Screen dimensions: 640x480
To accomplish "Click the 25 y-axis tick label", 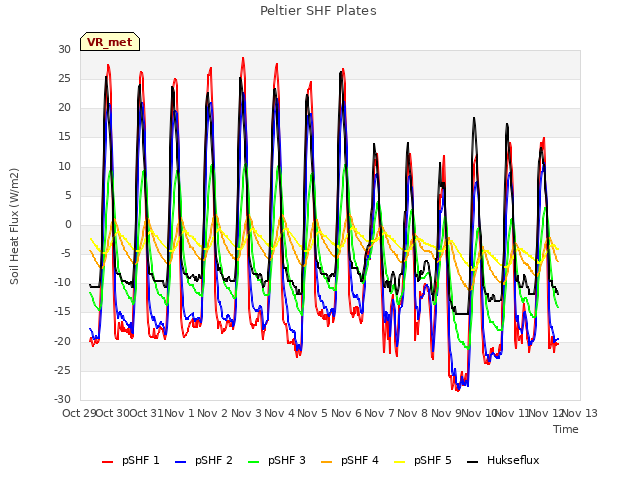I will point(64,78).
